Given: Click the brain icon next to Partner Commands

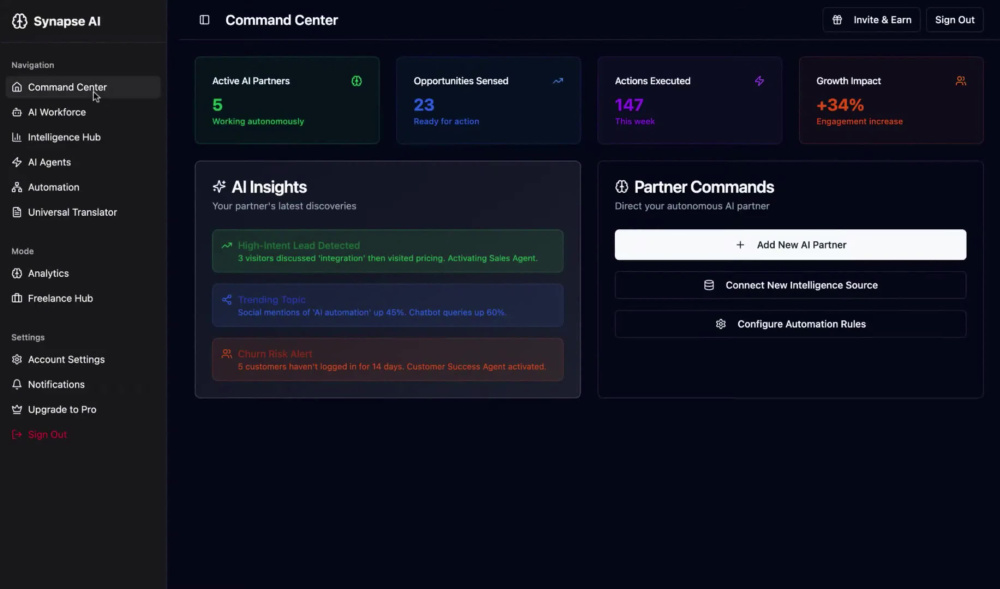Looking at the screenshot, I should [622, 186].
